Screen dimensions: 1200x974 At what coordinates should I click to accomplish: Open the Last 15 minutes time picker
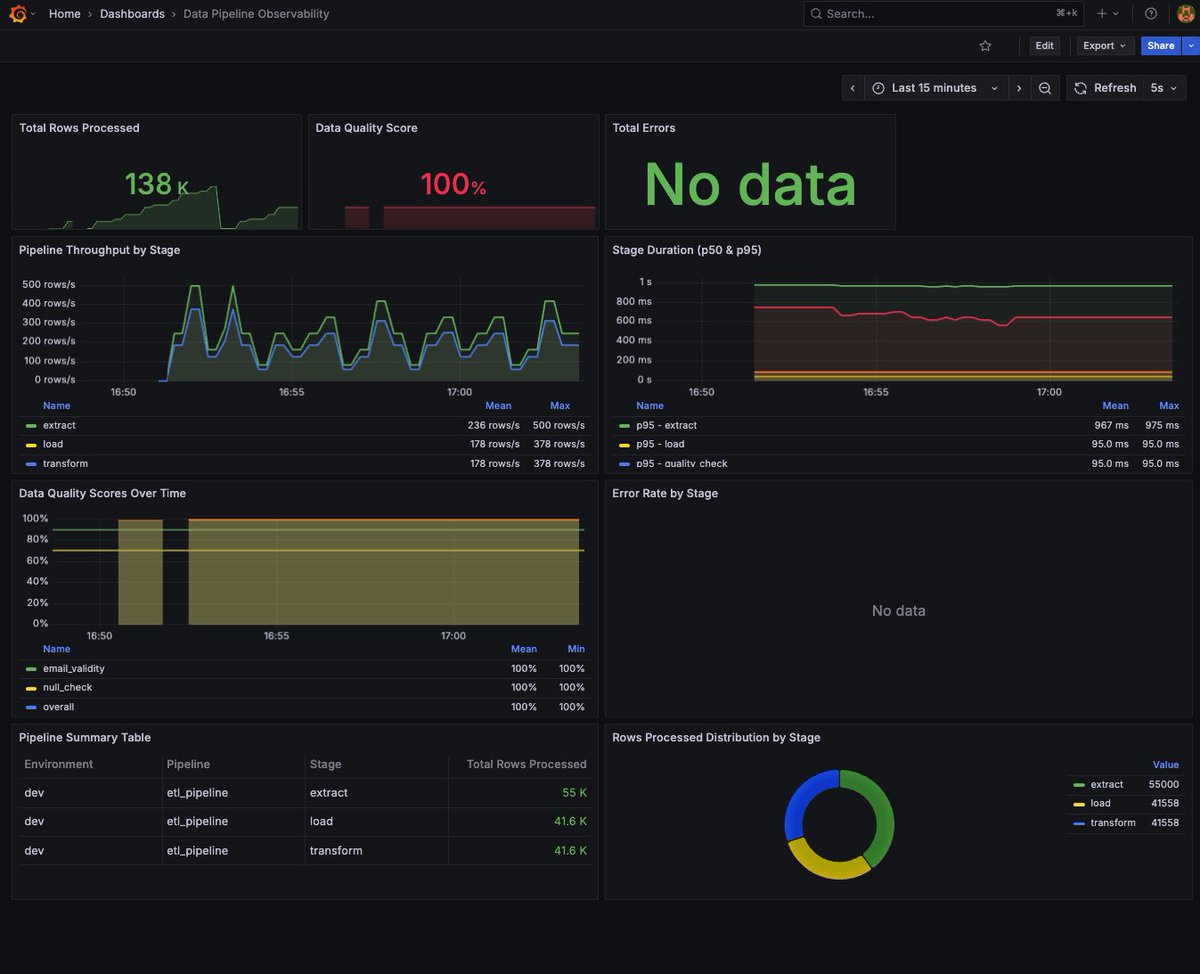tap(935, 88)
